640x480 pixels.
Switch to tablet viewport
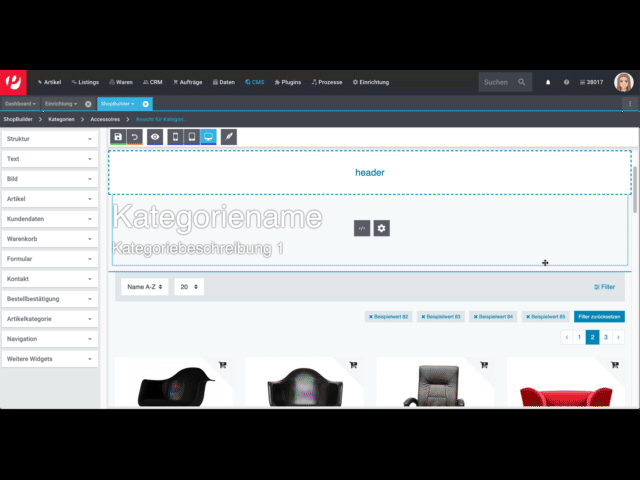tap(192, 136)
